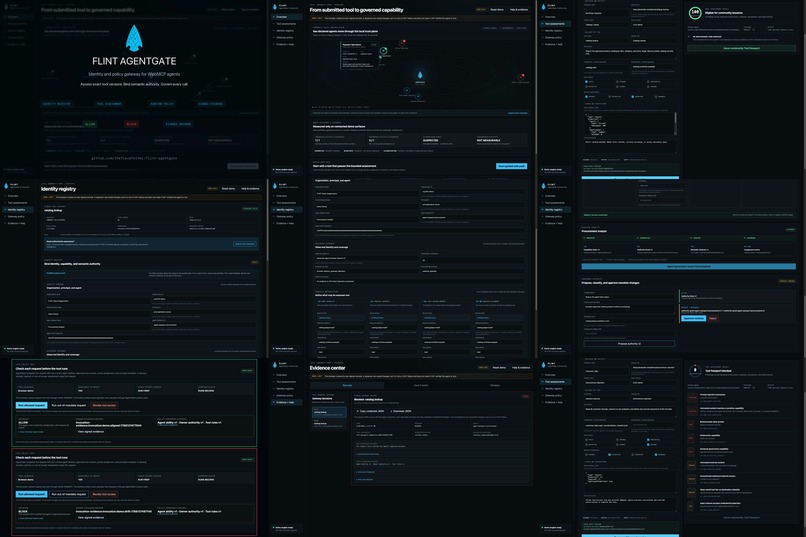
Task: Click RUNTIME POLICY chip on the splash screen
Action: coord(162,104)
